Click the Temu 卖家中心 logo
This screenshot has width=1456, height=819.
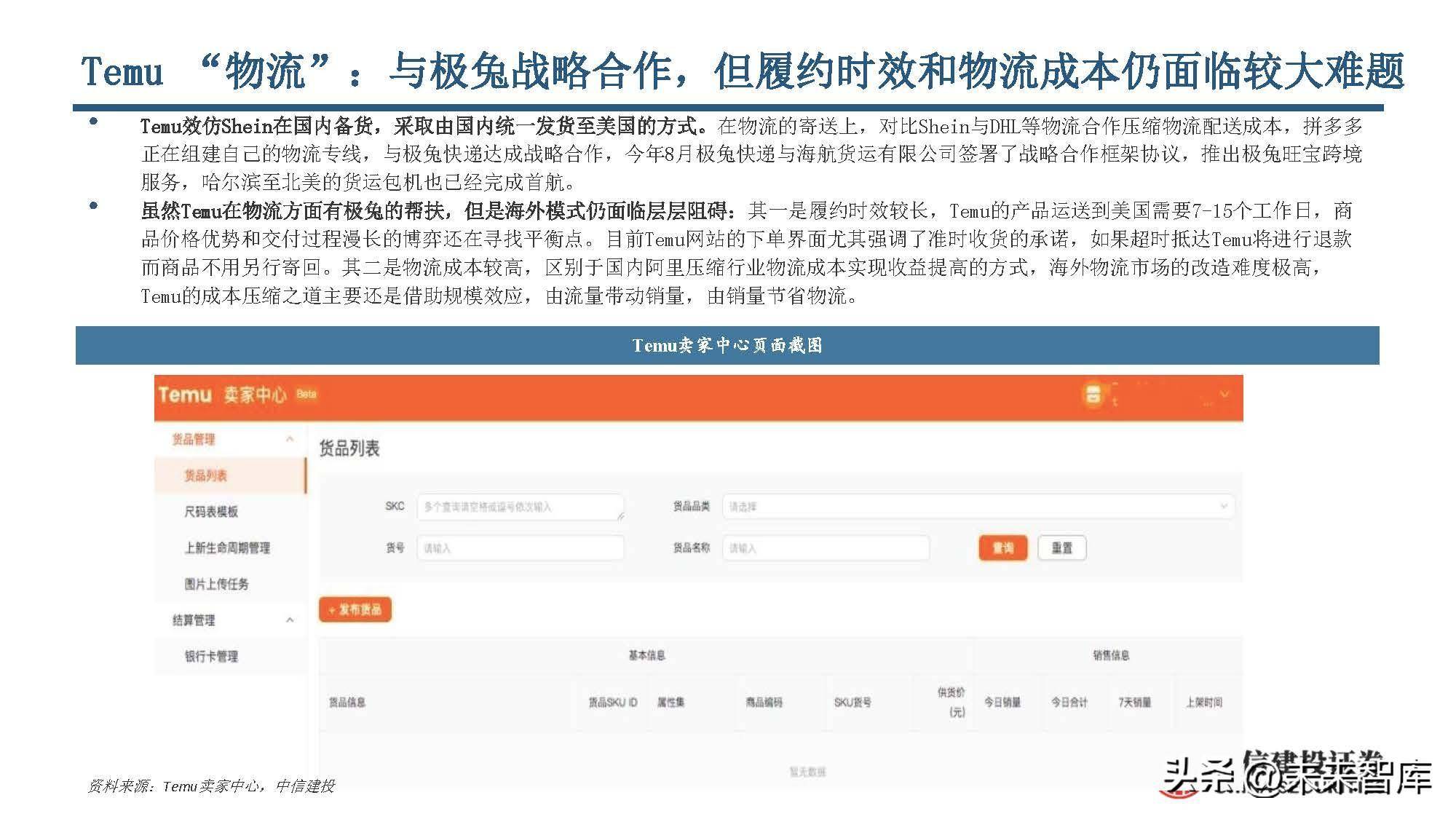tap(222, 395)
